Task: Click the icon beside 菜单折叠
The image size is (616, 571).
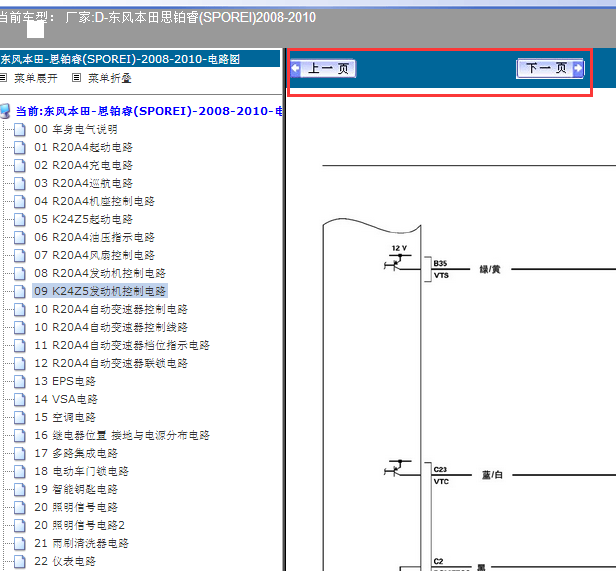Action: point(77,78)
